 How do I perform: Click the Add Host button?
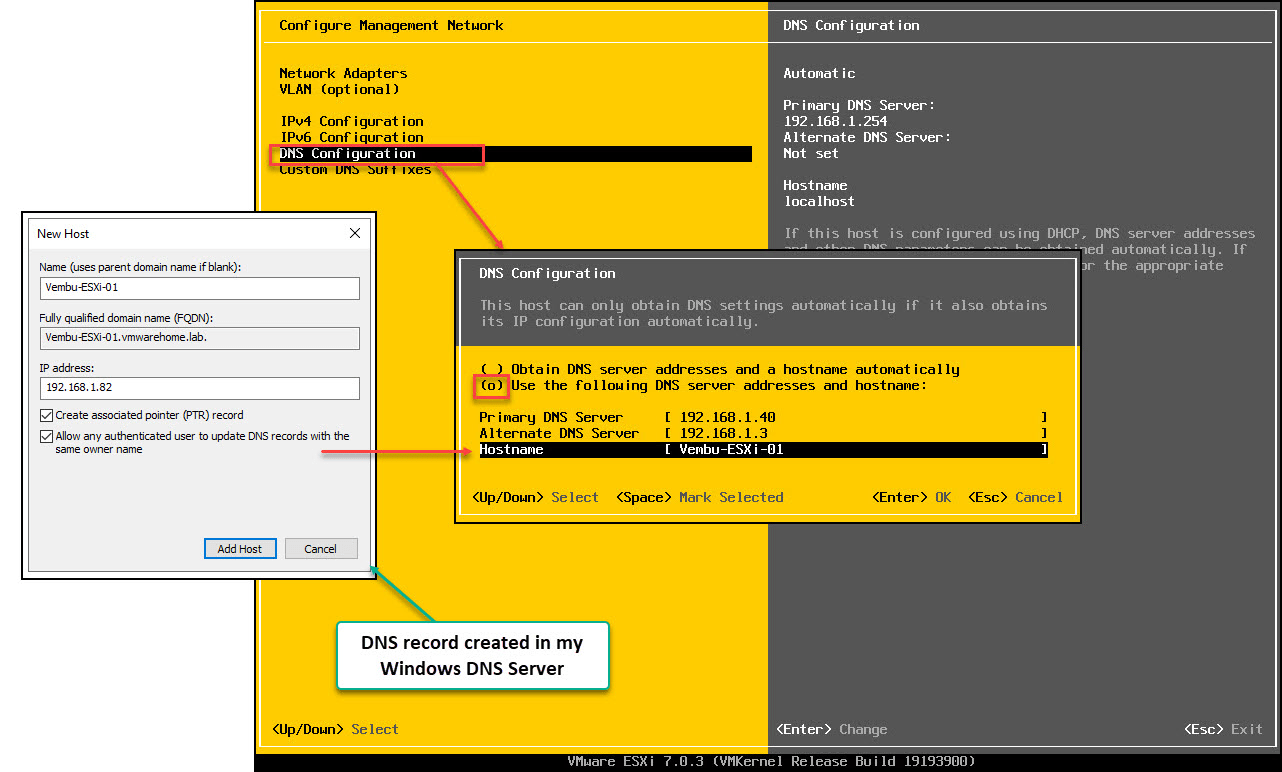[x=240, y=549]
